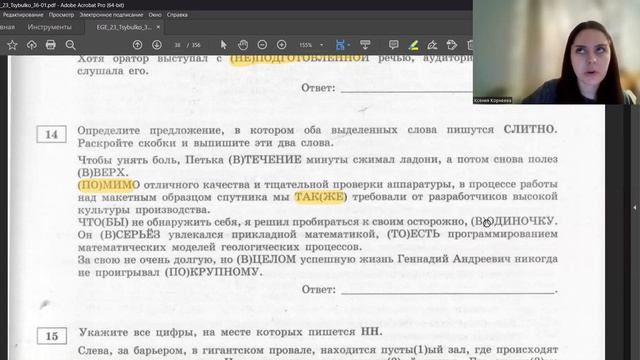The width and height of the screenshot is (640, 360).
Task: Go to next page arrow
Action: click(157, 45)
